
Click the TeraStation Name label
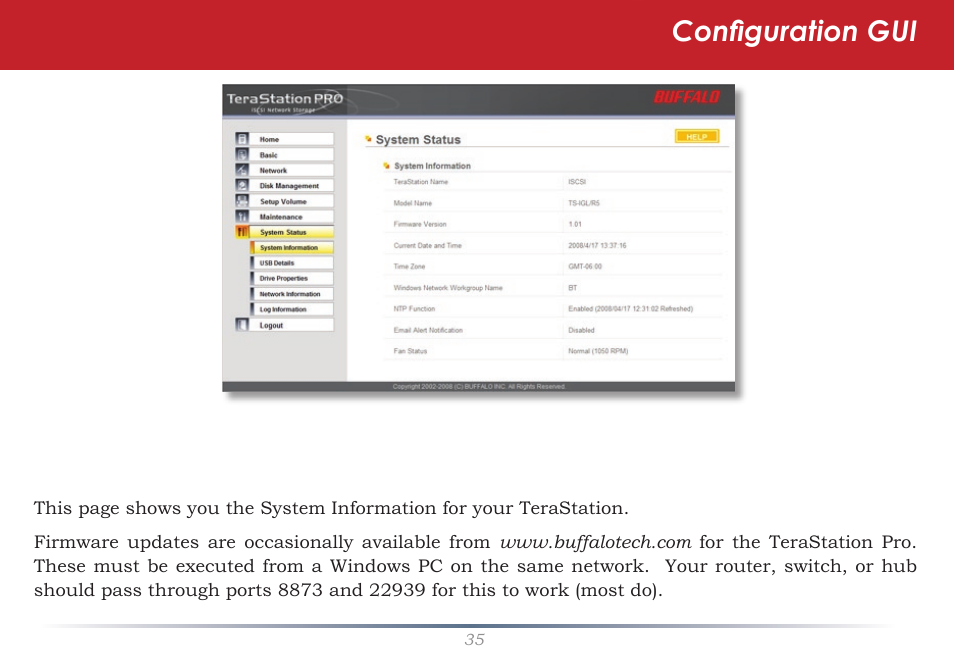pos(420,181)
